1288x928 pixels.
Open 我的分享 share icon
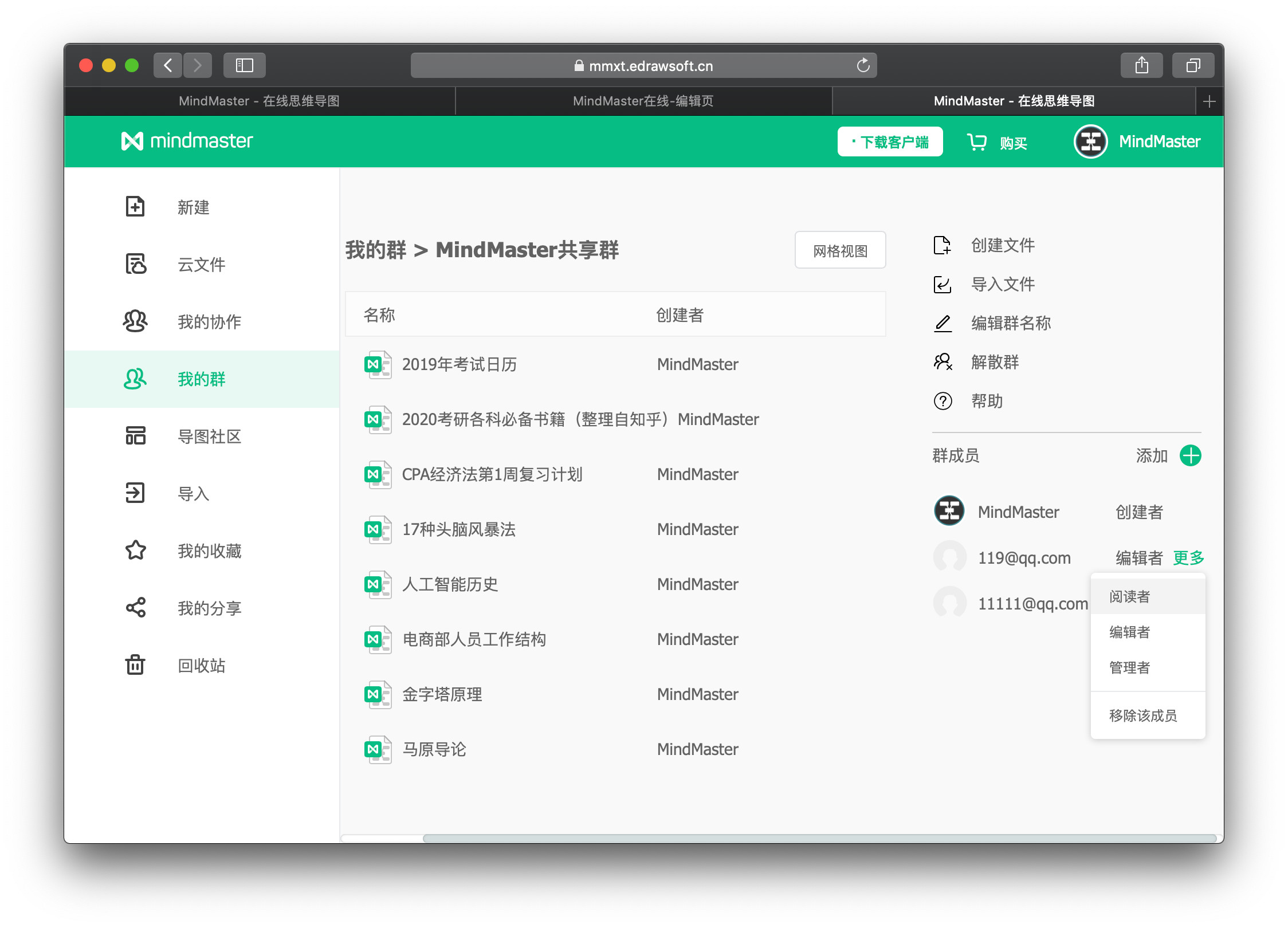click(135, 607)
